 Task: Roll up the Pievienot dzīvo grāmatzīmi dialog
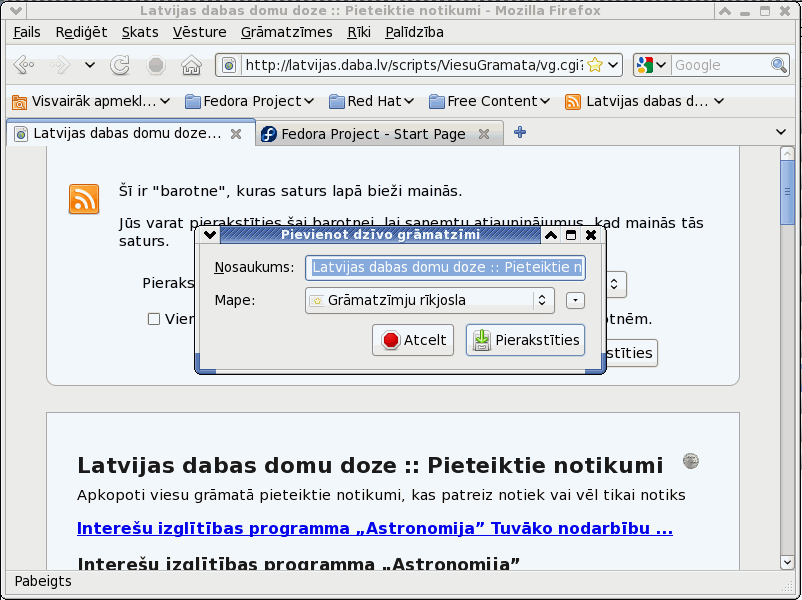[551, 235]
